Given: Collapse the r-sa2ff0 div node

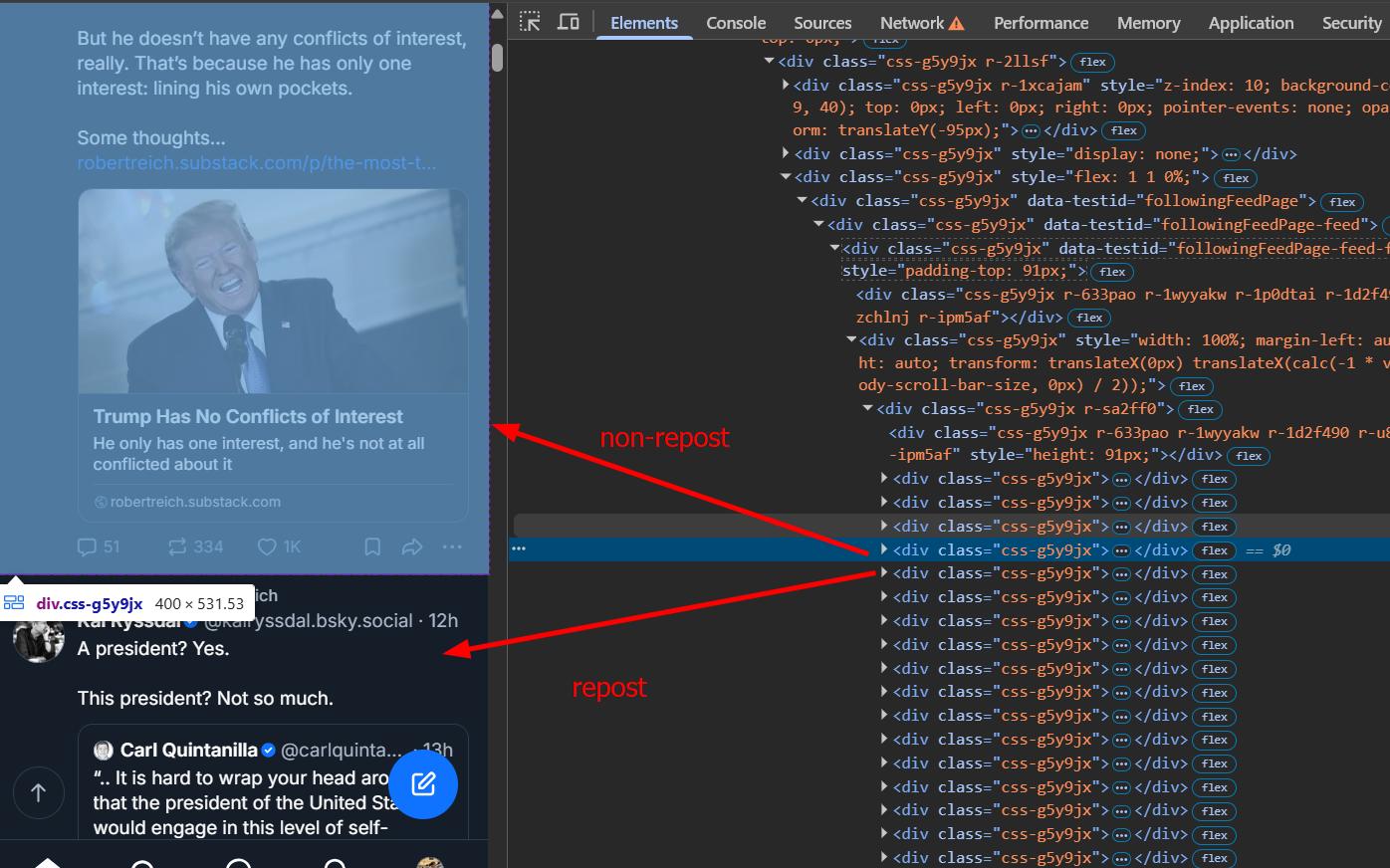Looking at the screenshot, I should click(x=867, y=408).
